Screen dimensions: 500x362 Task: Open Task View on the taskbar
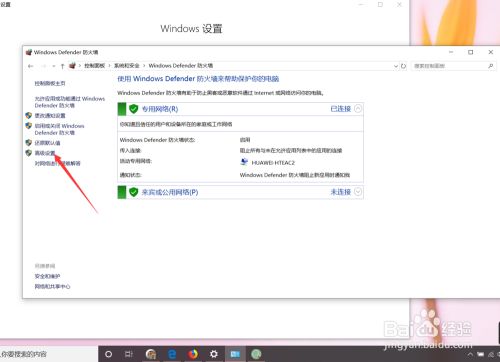tap(129, 354)
